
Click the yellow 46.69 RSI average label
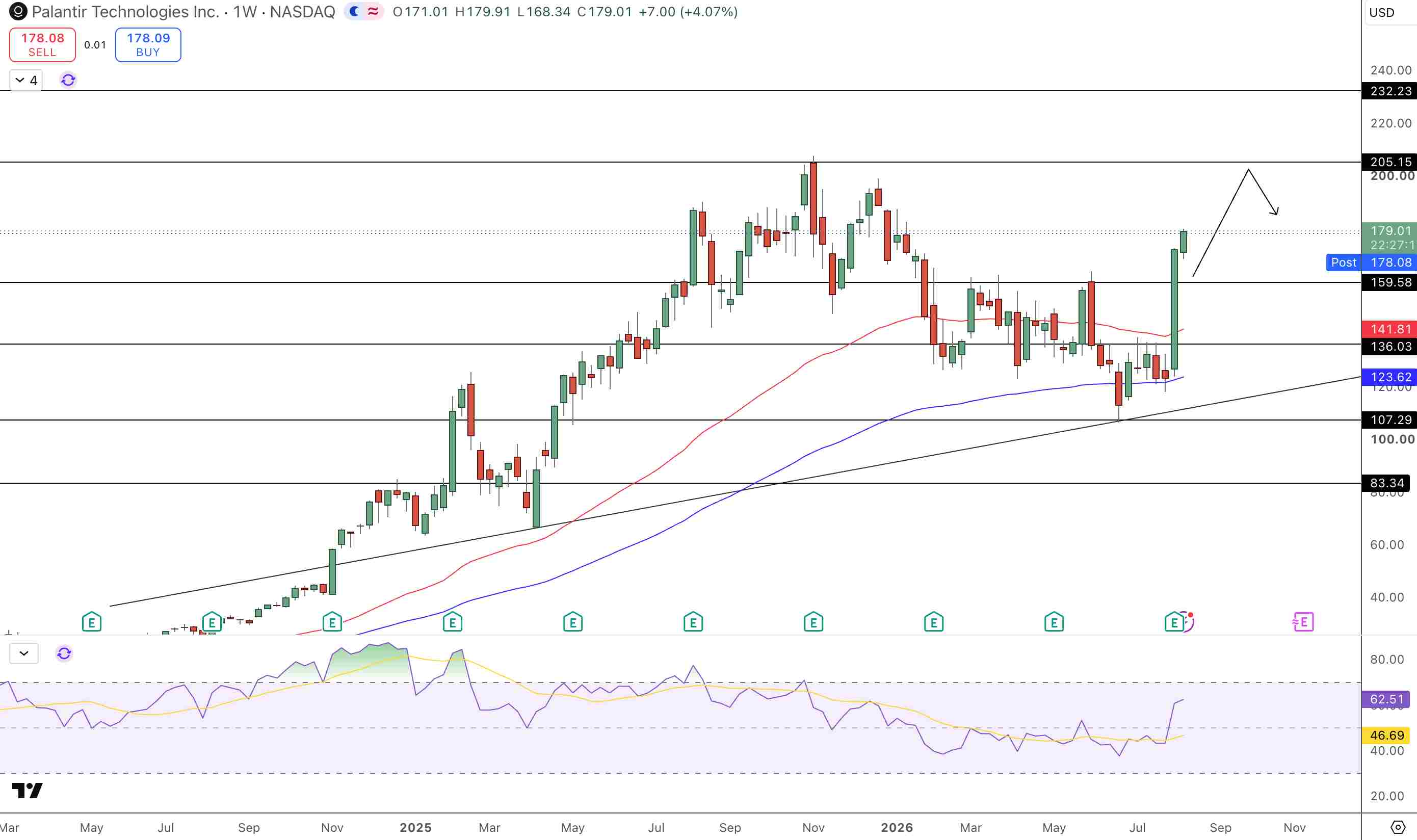pos(1385,736)
